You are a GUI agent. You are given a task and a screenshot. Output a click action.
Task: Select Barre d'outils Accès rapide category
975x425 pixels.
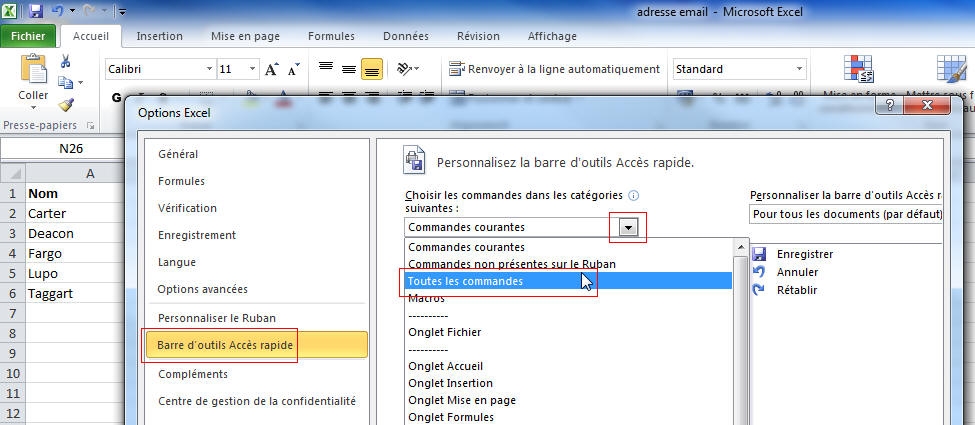click(257, 345)
